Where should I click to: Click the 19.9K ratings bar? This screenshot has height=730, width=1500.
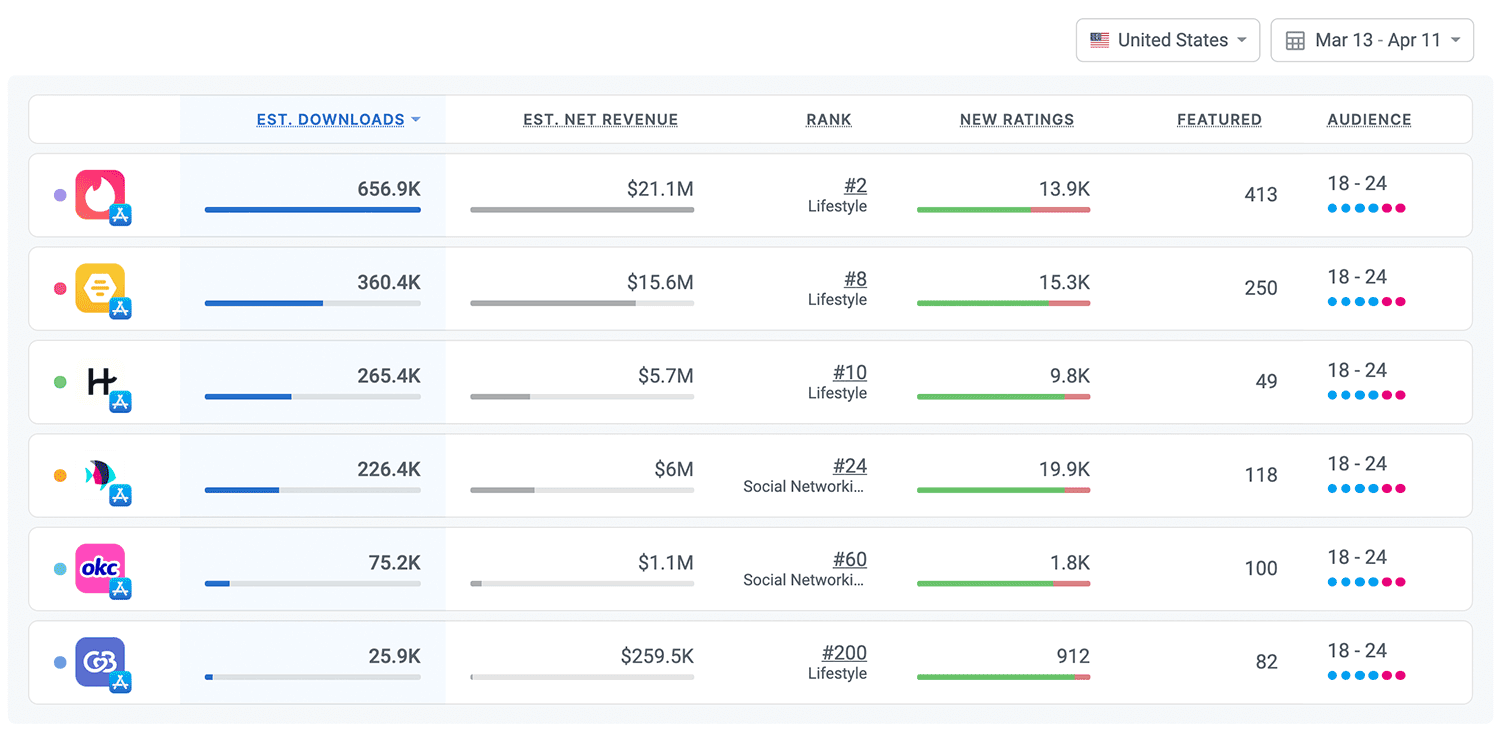pyautogui.click(x=1003, y=490)
